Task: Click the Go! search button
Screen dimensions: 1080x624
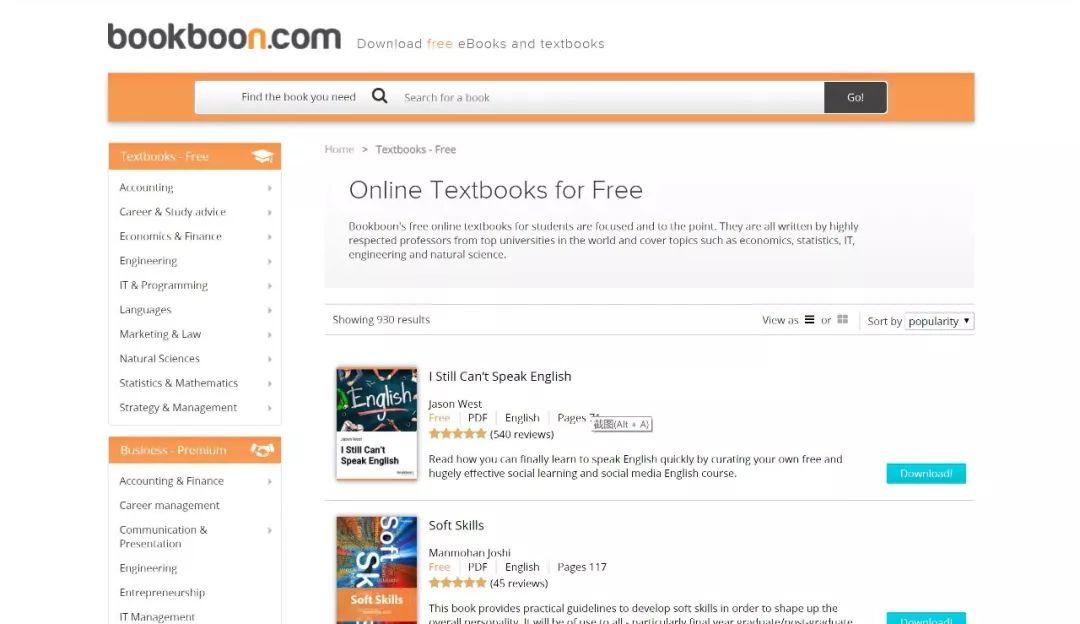Action: click(x=855, y=97)
